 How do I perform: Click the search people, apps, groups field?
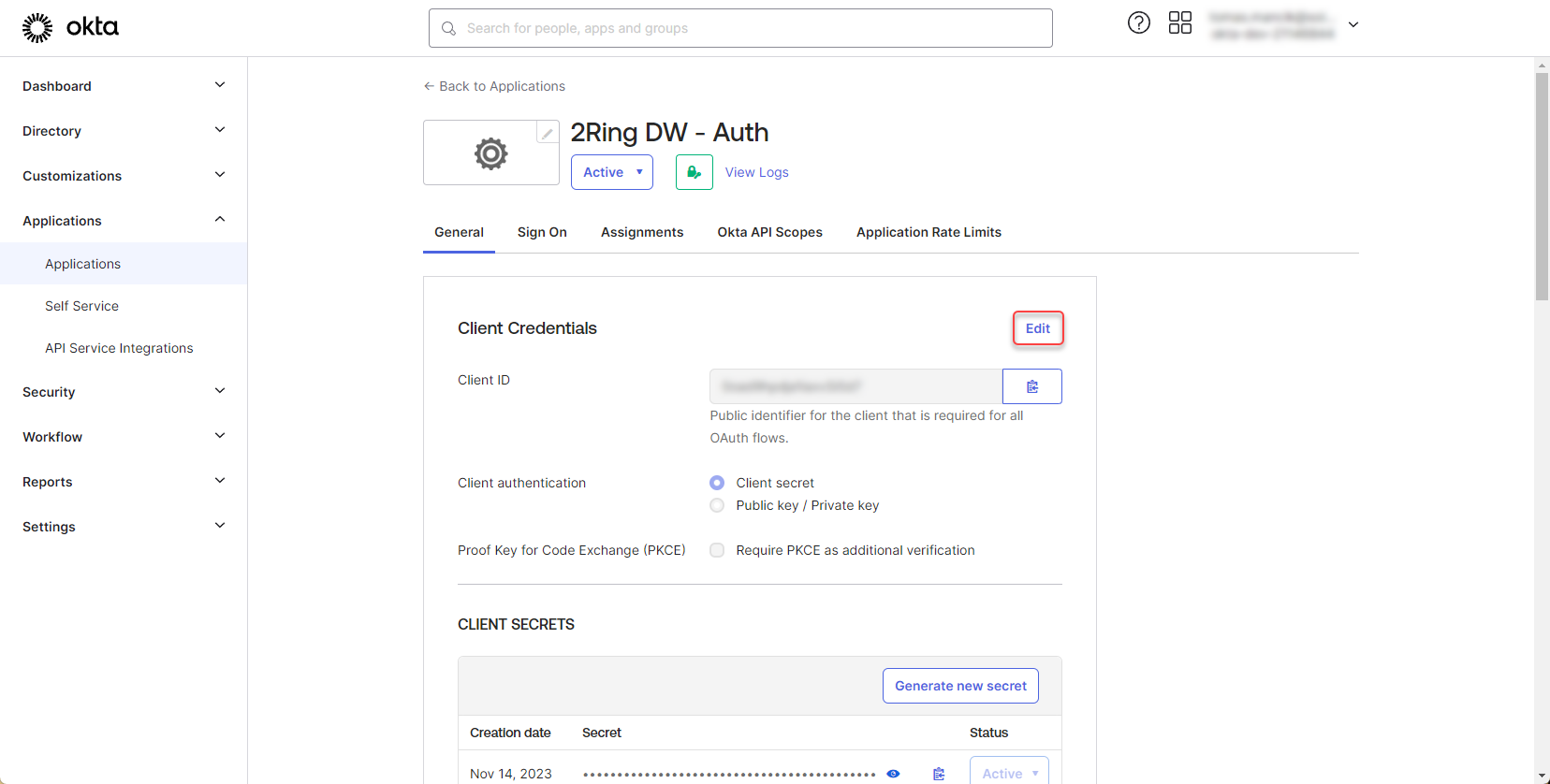click(x=739, y=28)
